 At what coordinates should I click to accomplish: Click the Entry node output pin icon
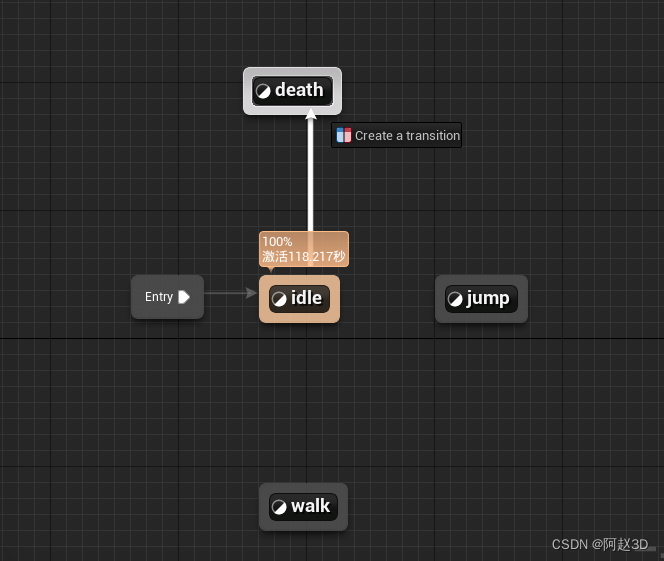click(184, 297)
